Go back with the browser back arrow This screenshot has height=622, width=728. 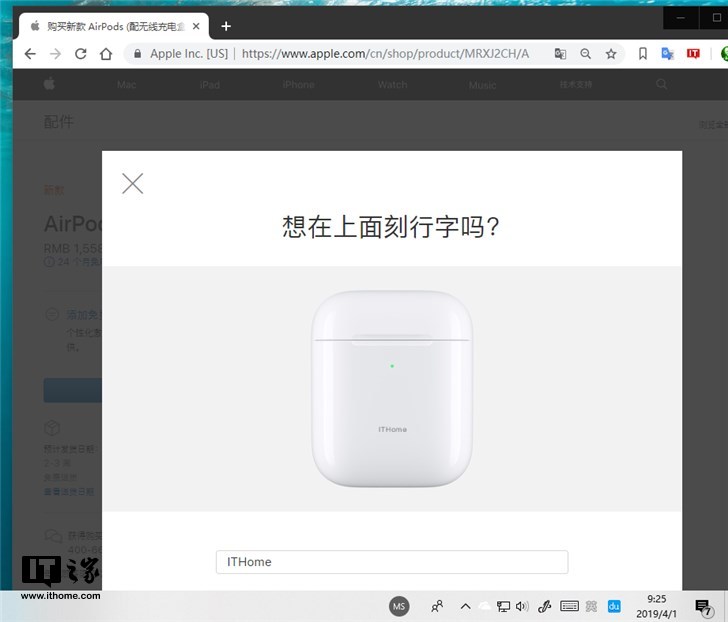[x=30, y=54]
